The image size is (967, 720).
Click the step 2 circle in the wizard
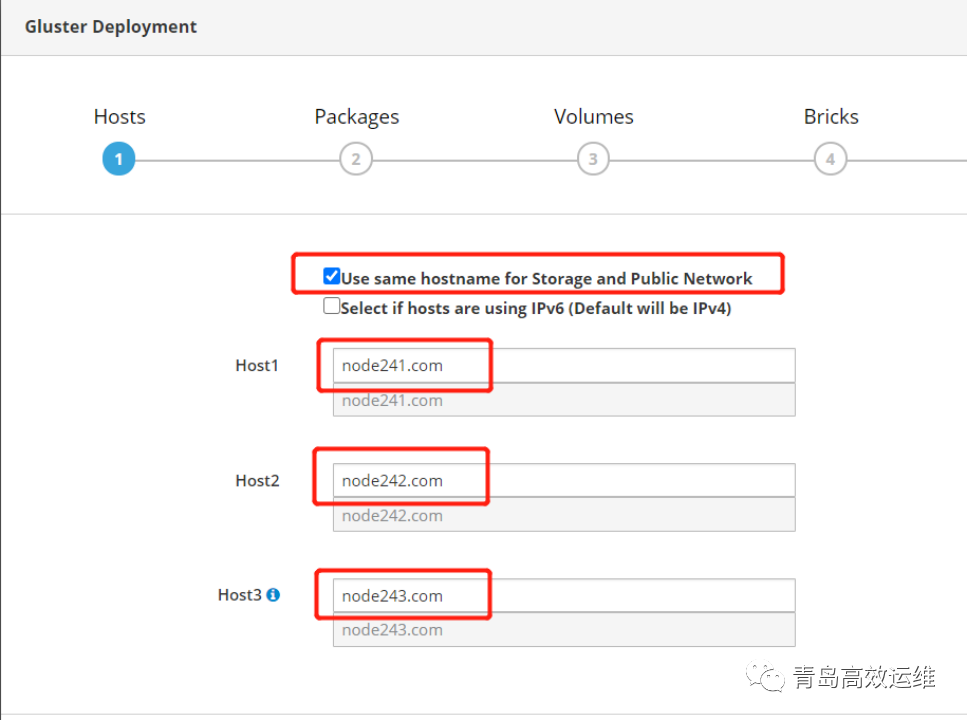click(355, 159)
